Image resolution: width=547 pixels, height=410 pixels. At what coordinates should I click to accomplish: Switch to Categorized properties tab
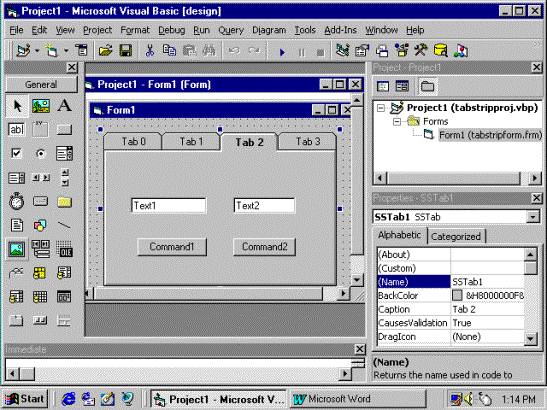click(x=456, y=237)
